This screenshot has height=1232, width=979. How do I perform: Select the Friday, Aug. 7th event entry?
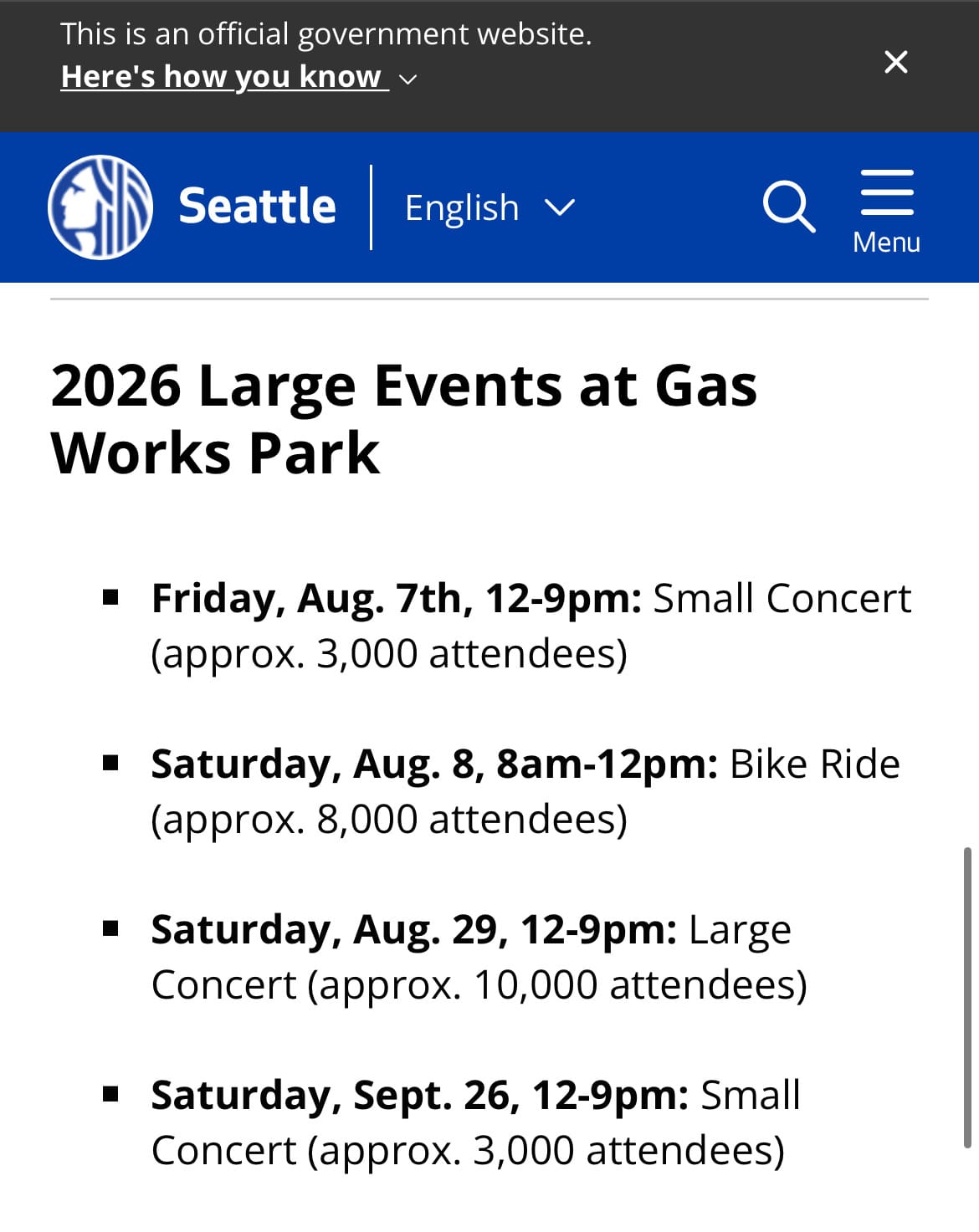pyautogui.click(x=531, y=626)
